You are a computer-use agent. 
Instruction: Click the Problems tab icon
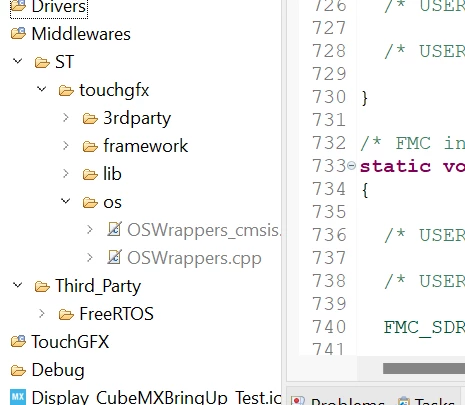click(298, 401)
